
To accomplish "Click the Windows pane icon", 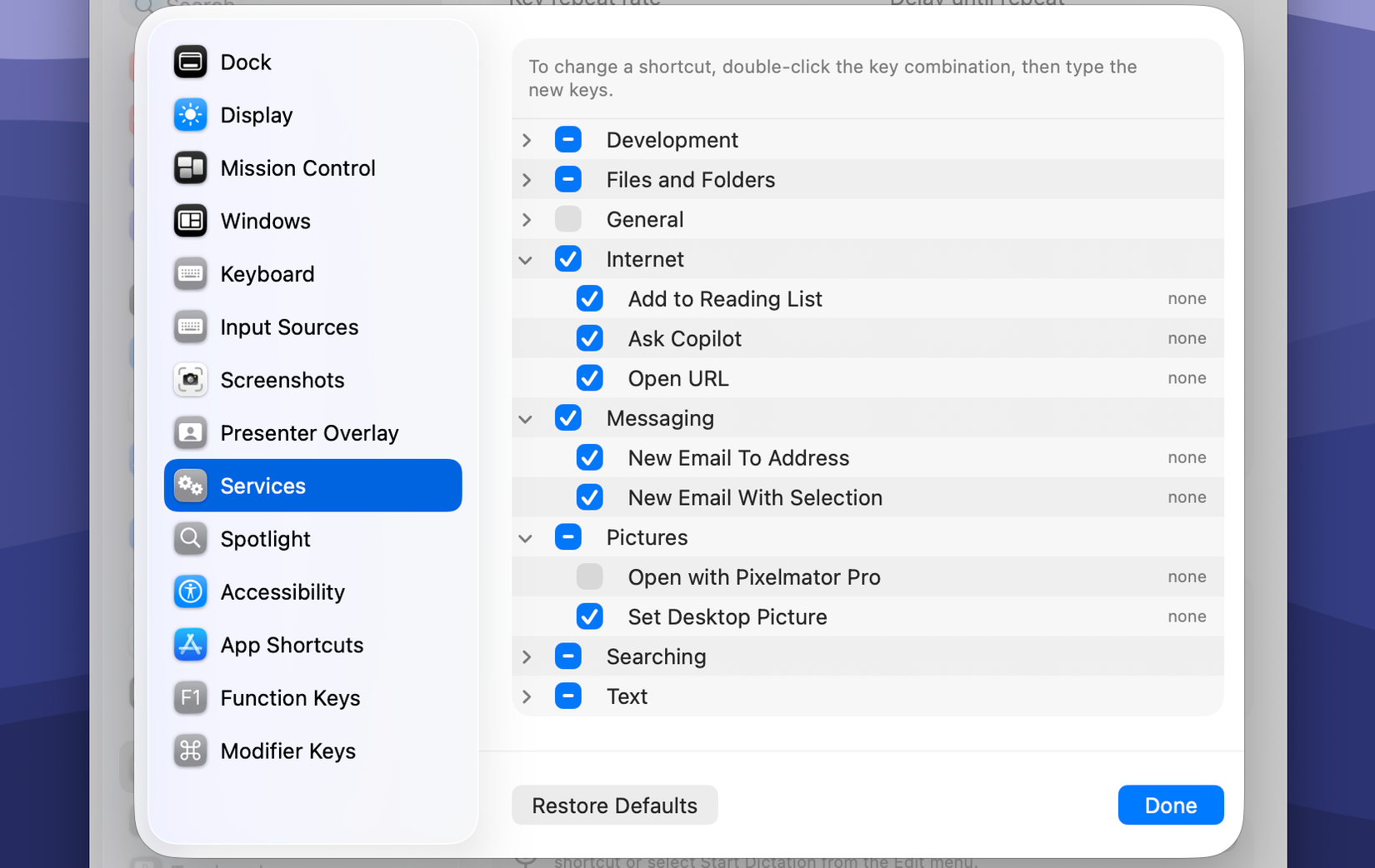I will [190, 221].
